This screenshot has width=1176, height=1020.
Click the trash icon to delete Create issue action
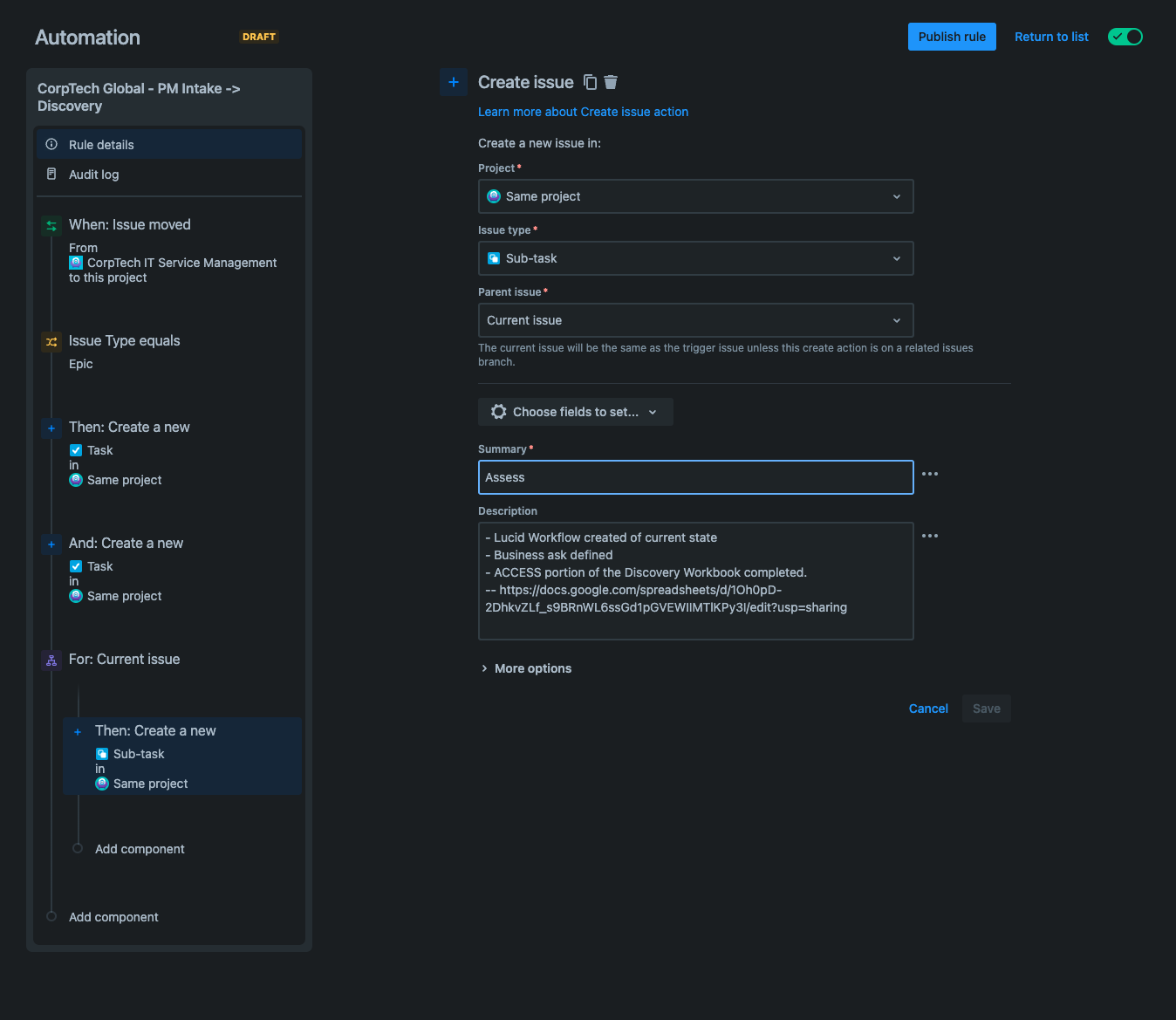coord(610,81)
